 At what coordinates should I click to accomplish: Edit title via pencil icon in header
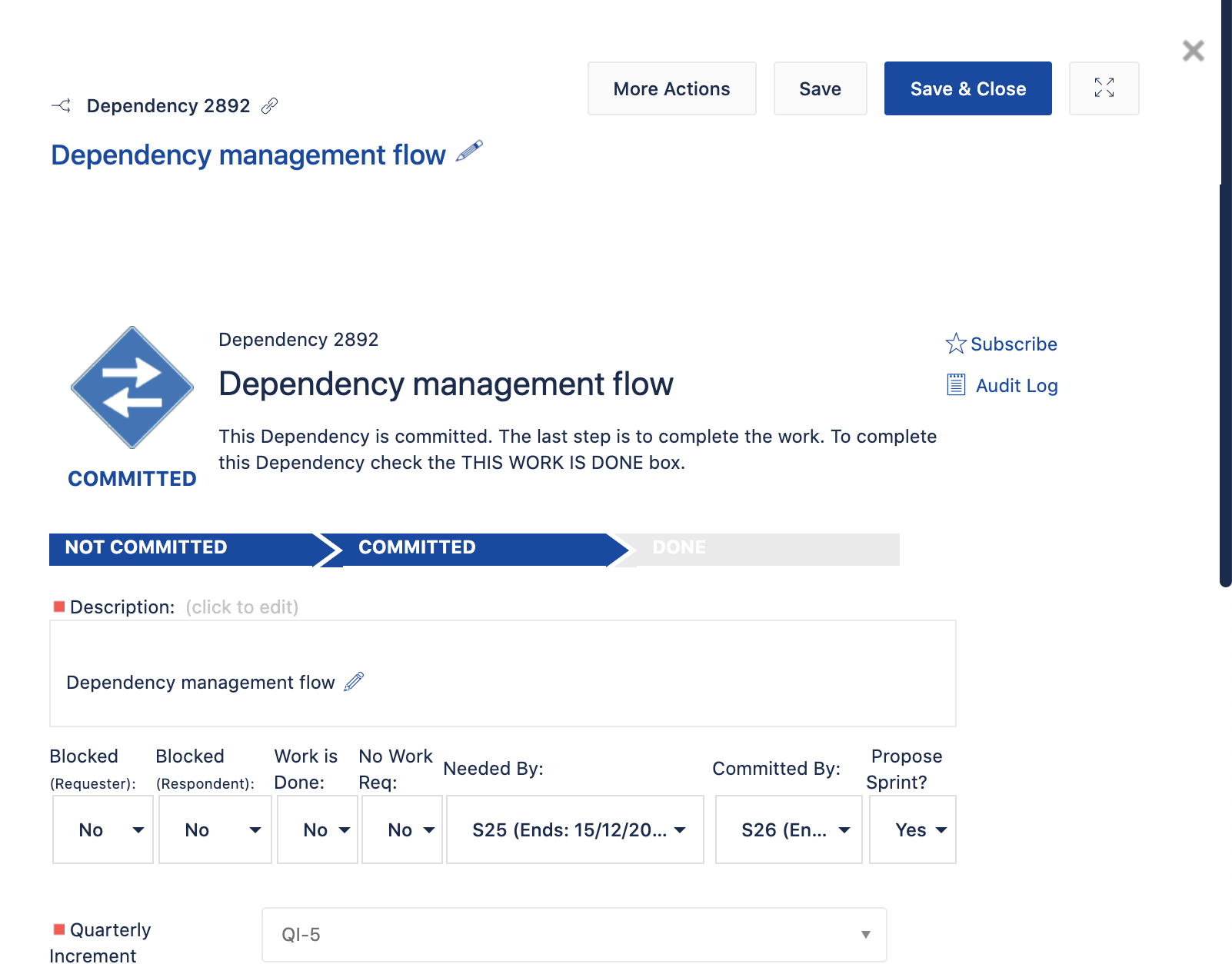(x=469, y=151)
